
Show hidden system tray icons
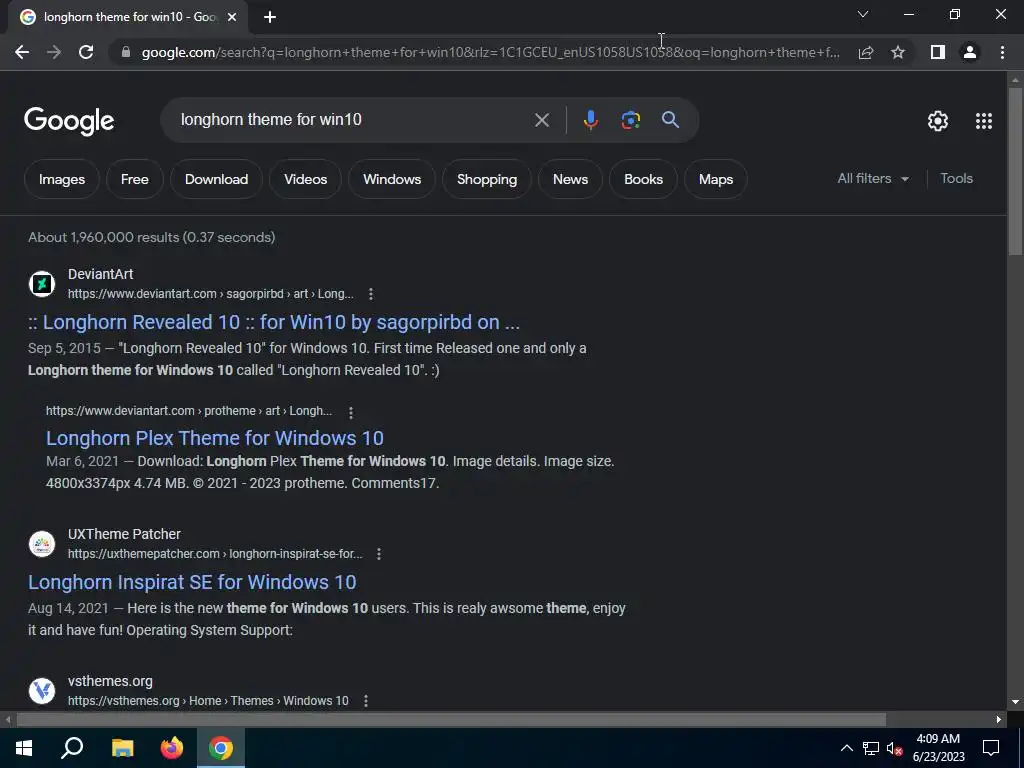tap(846, 748)
